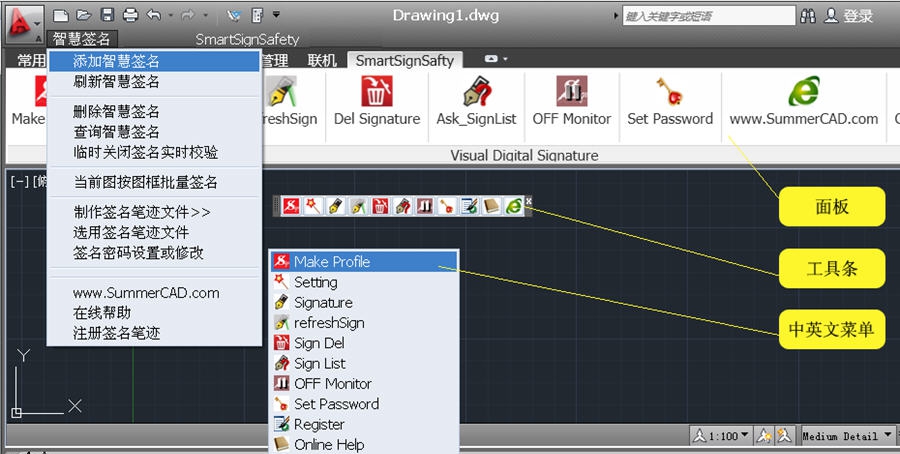
Task: Select Sign Del in the English menu
Action: tap(364, 343)
